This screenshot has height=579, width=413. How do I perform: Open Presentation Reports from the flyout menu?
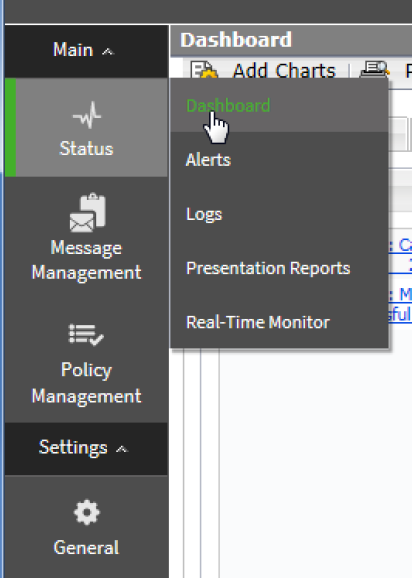268,268
